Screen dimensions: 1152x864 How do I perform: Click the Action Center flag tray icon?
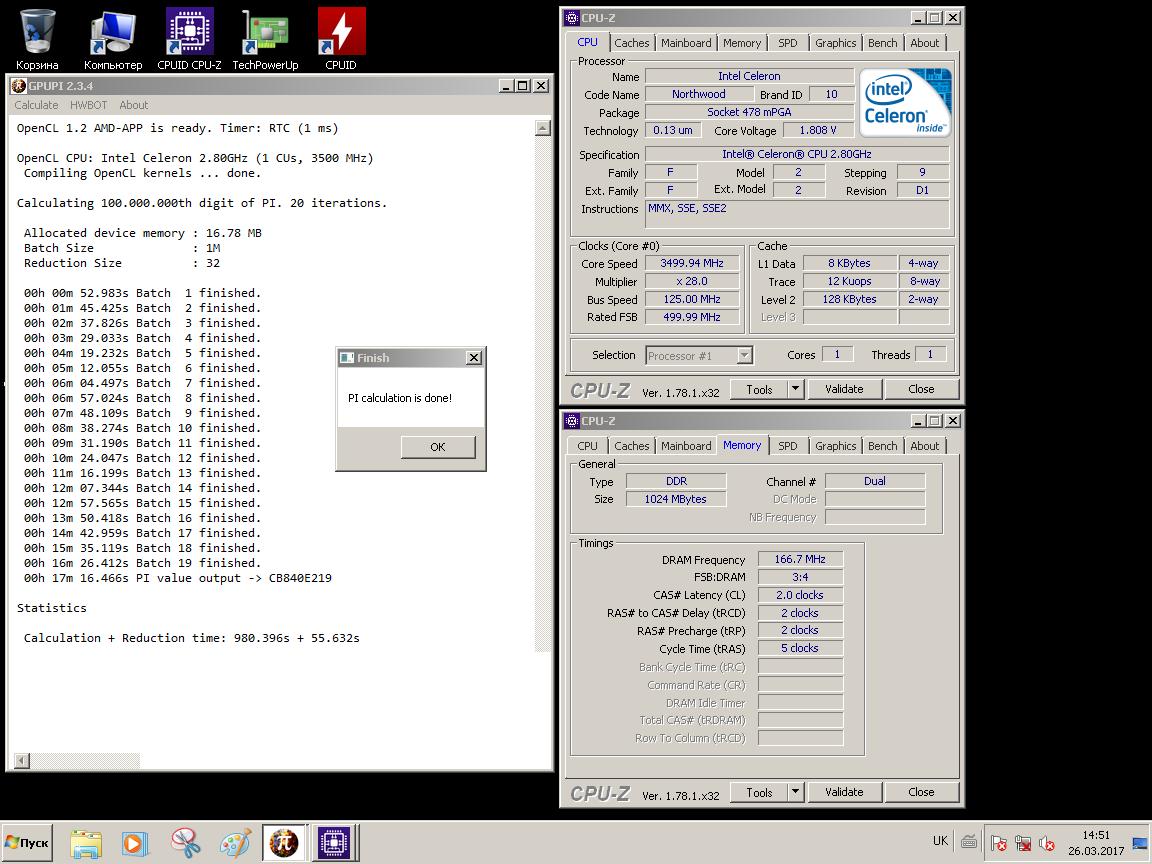tap(998, 843)
